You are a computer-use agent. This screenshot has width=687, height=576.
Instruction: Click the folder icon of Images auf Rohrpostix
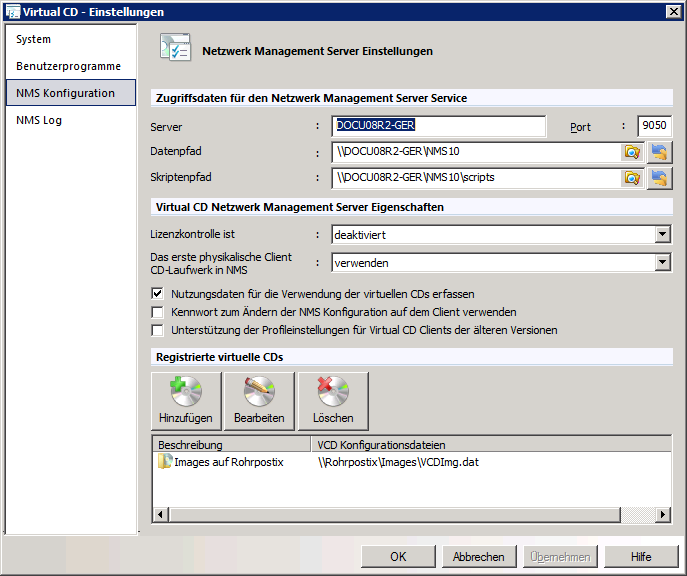click(x=165, y=462)
